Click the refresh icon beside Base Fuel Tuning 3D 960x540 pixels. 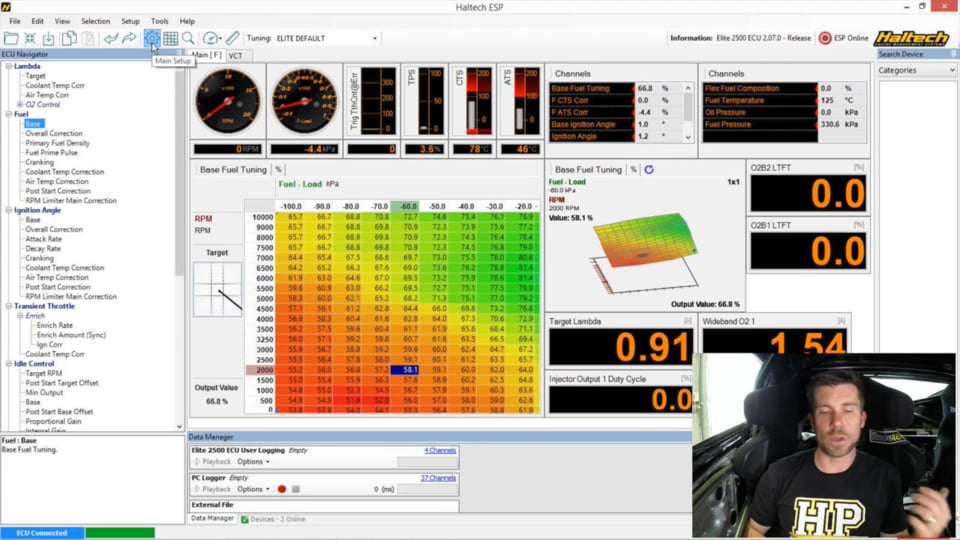point(649,170)
